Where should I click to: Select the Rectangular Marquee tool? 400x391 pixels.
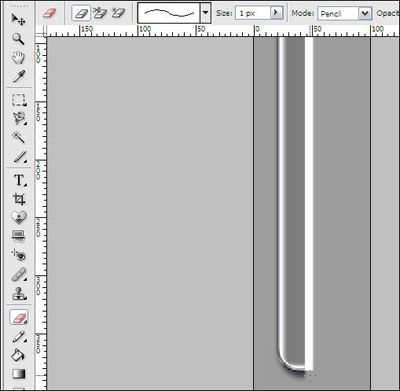pyautogui.click(x=19, y=100)
